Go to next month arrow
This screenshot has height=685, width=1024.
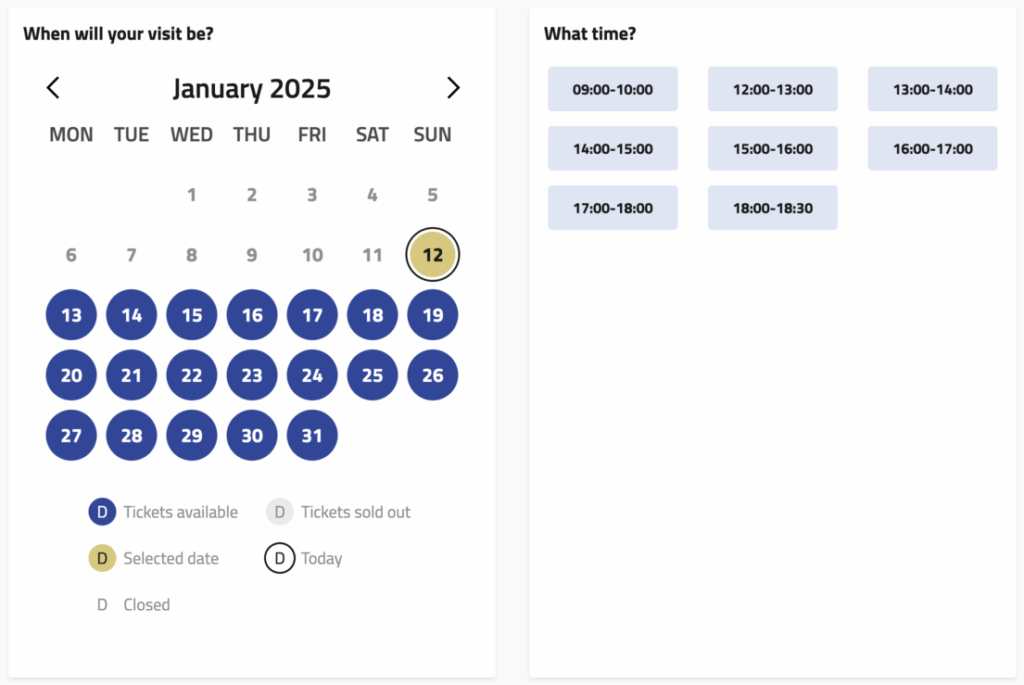point(453,88)
